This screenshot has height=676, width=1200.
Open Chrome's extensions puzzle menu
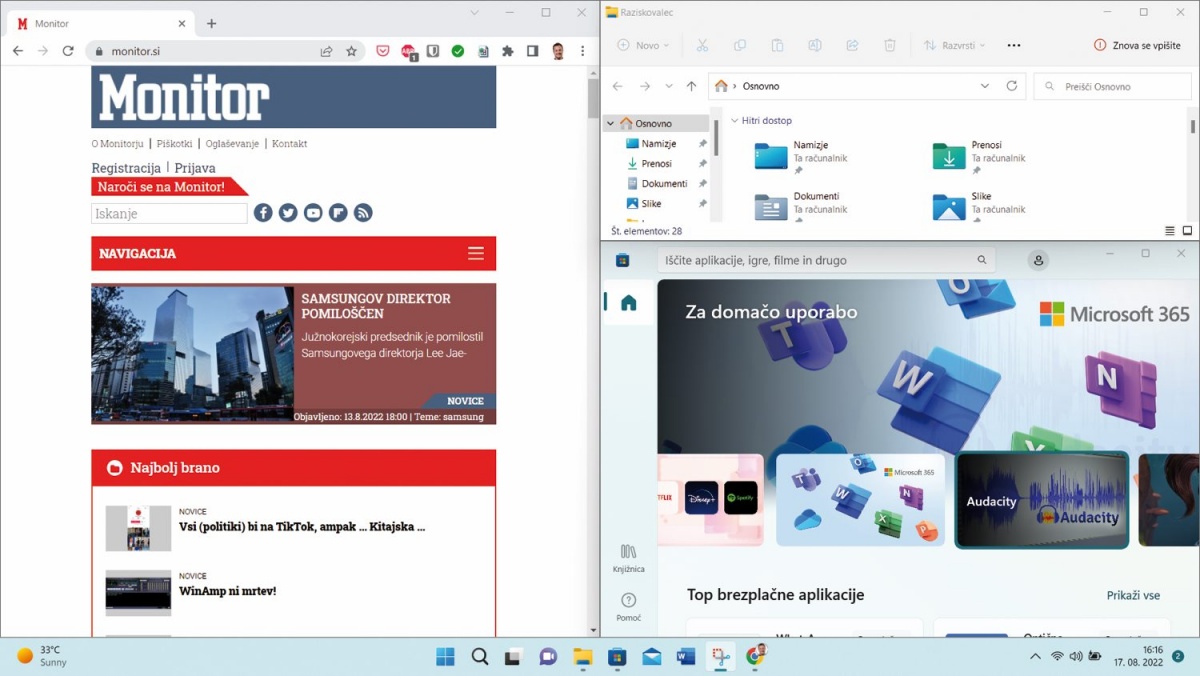point(508,51)
